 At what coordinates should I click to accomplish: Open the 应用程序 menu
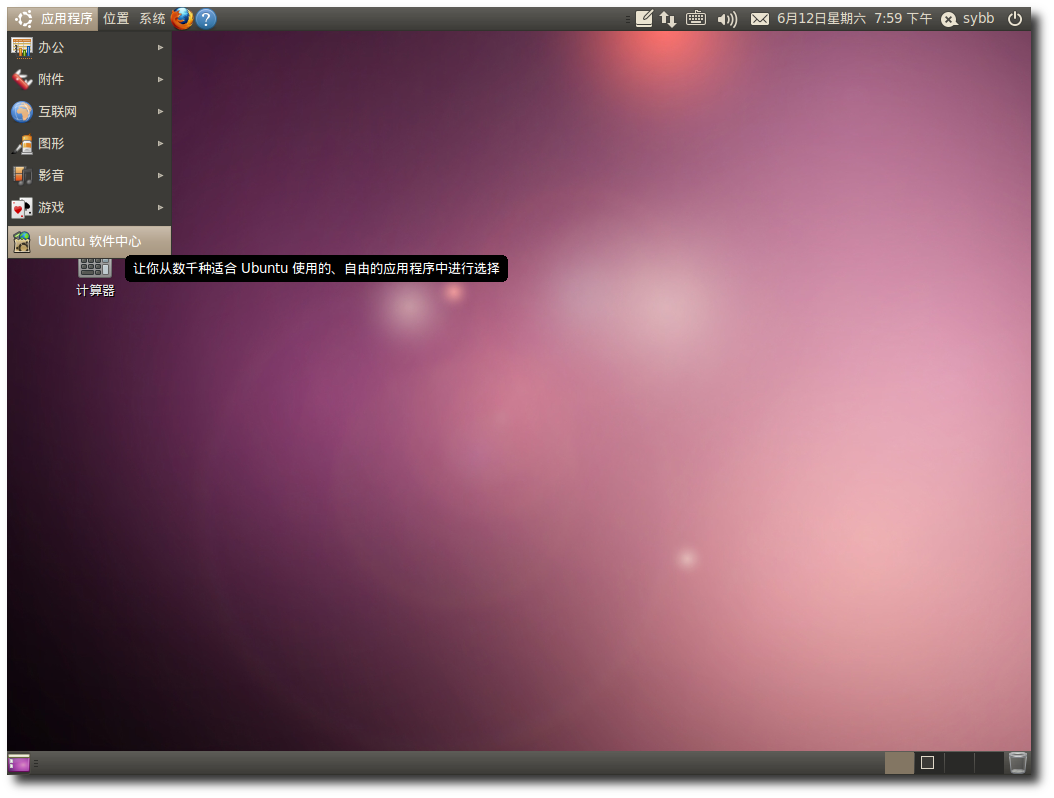pos(54,19)
